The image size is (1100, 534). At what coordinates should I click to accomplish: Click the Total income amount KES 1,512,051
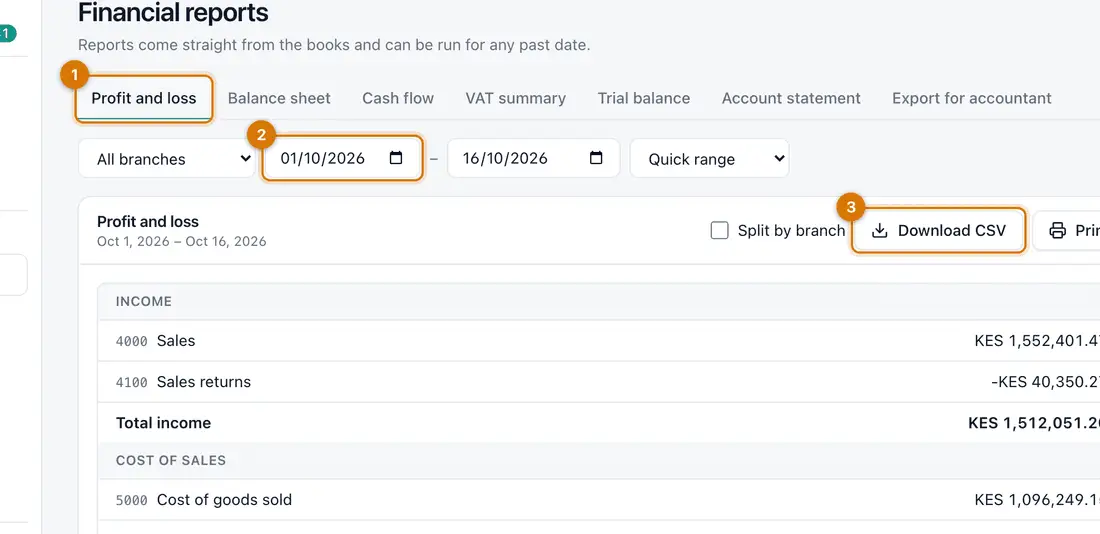1034,423
